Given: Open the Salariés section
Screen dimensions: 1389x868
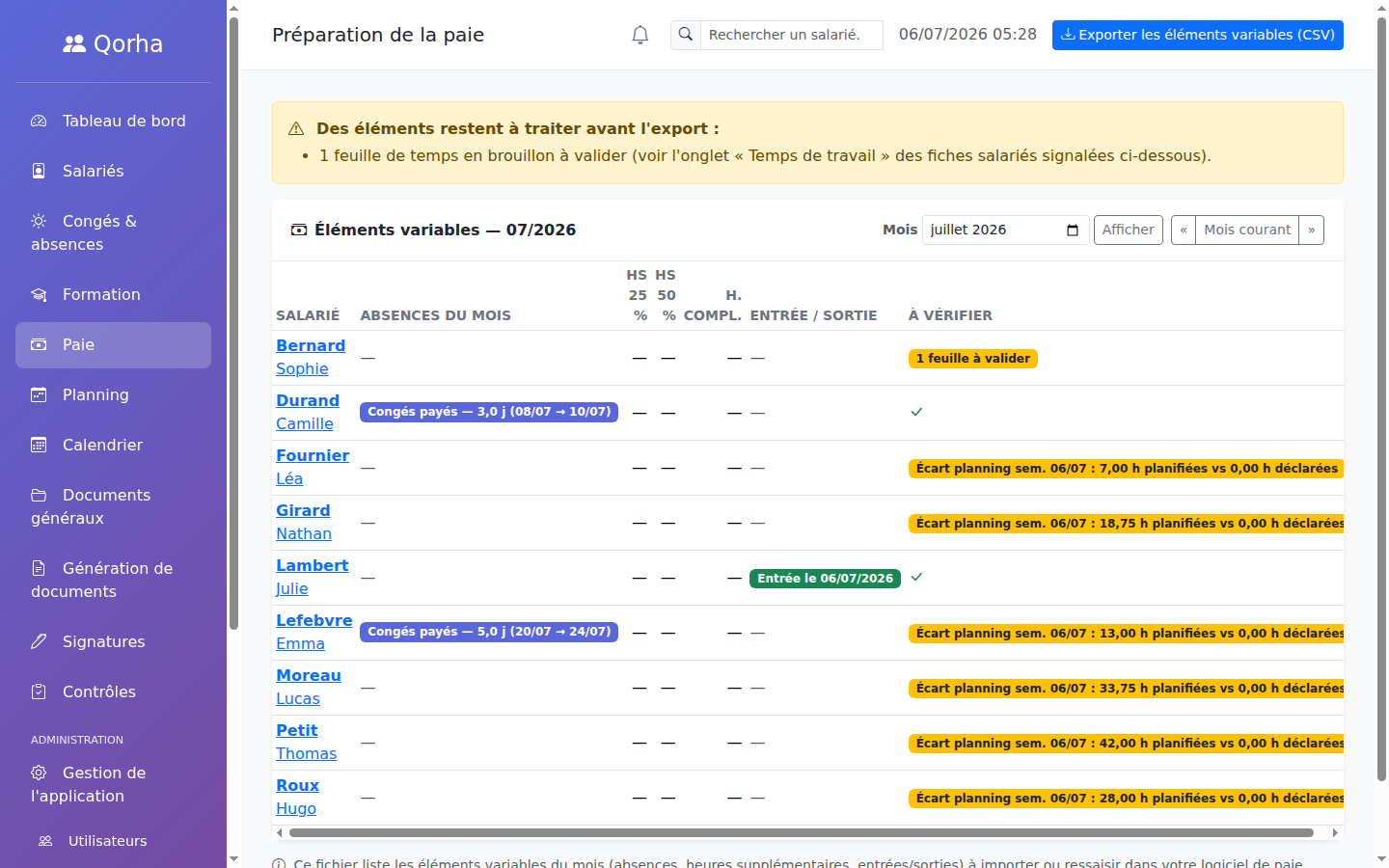Looking at the screenshot, I should 113,171.
